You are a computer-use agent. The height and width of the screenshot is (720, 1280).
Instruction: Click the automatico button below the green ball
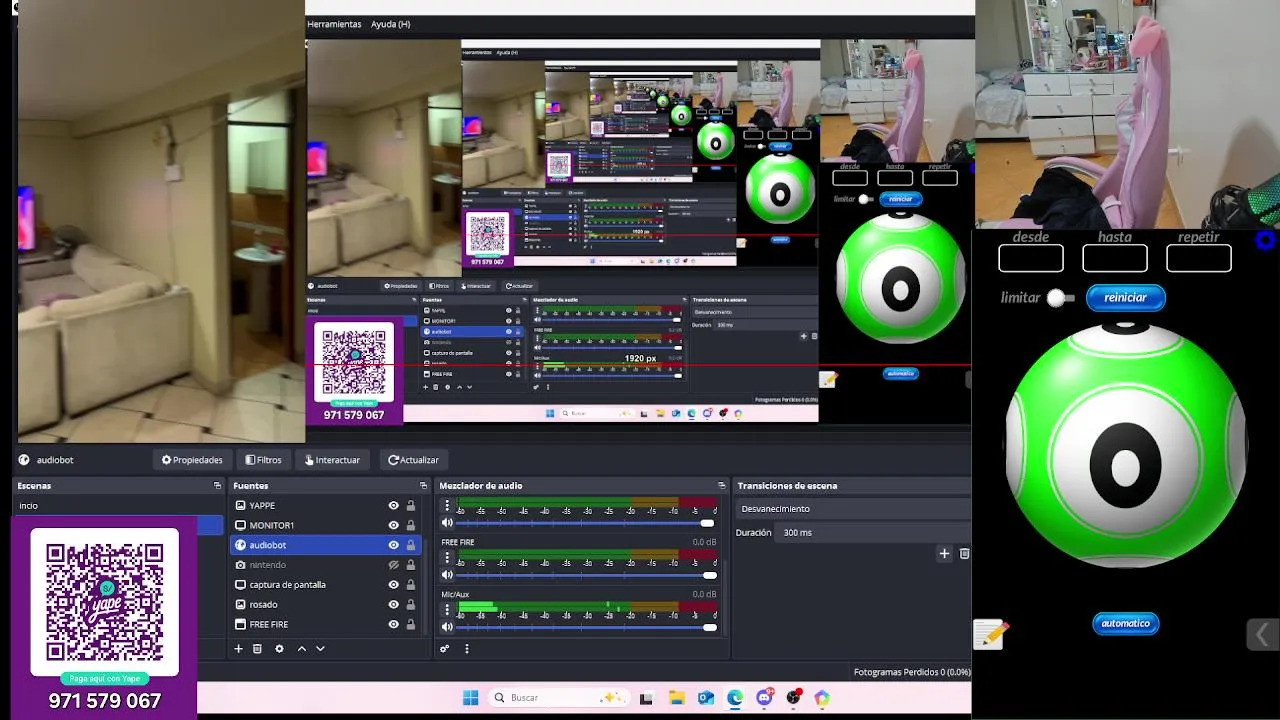coord(1125,623)
